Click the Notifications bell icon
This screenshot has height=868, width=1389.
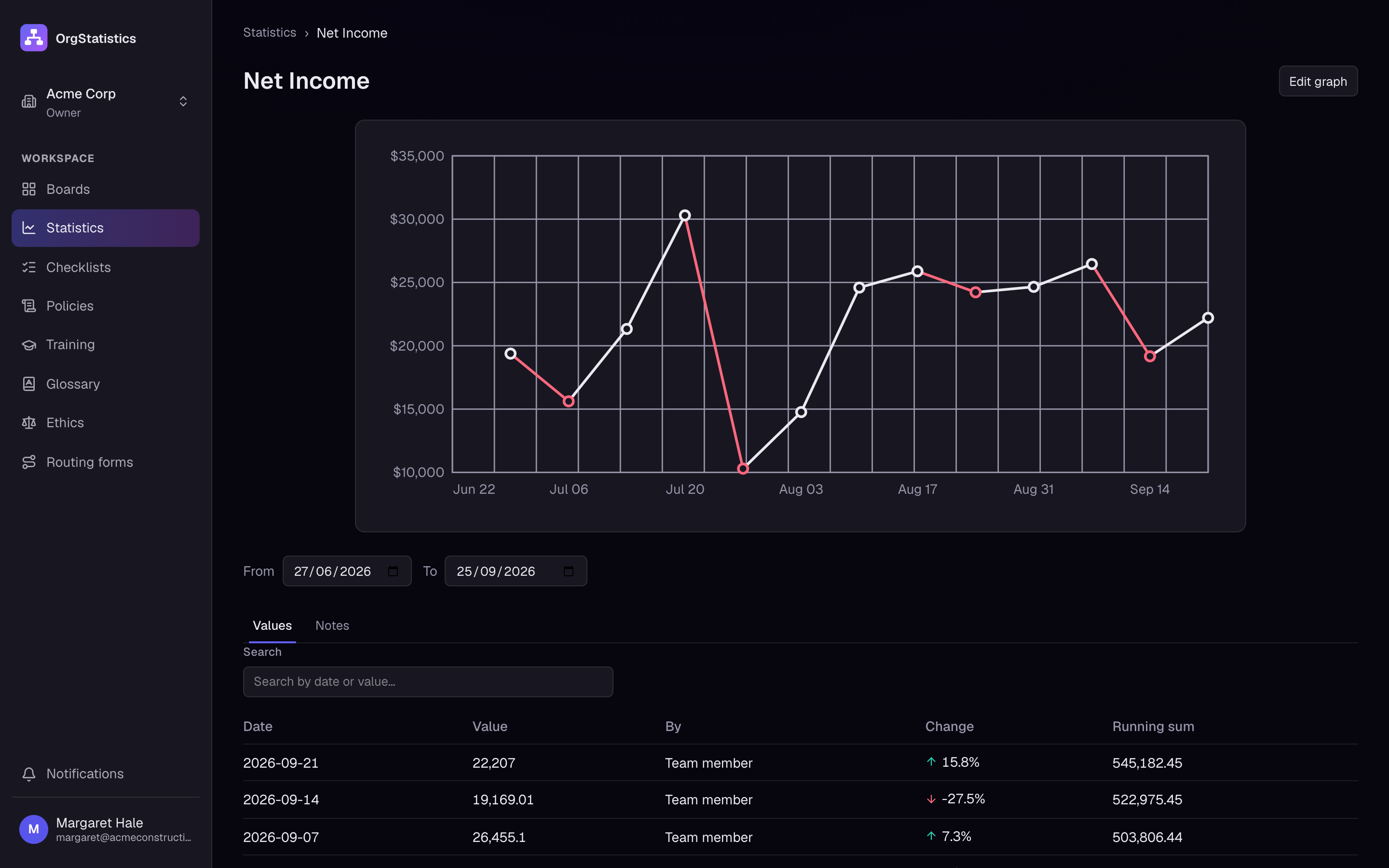tap(29, 774)
